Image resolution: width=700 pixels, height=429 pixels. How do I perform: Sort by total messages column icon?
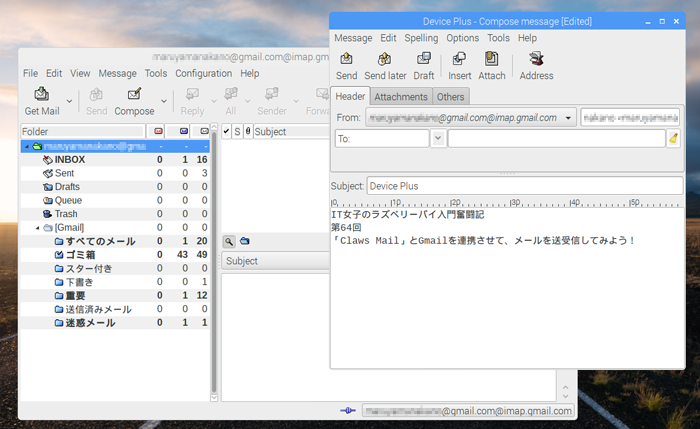(x=204, y=131)
